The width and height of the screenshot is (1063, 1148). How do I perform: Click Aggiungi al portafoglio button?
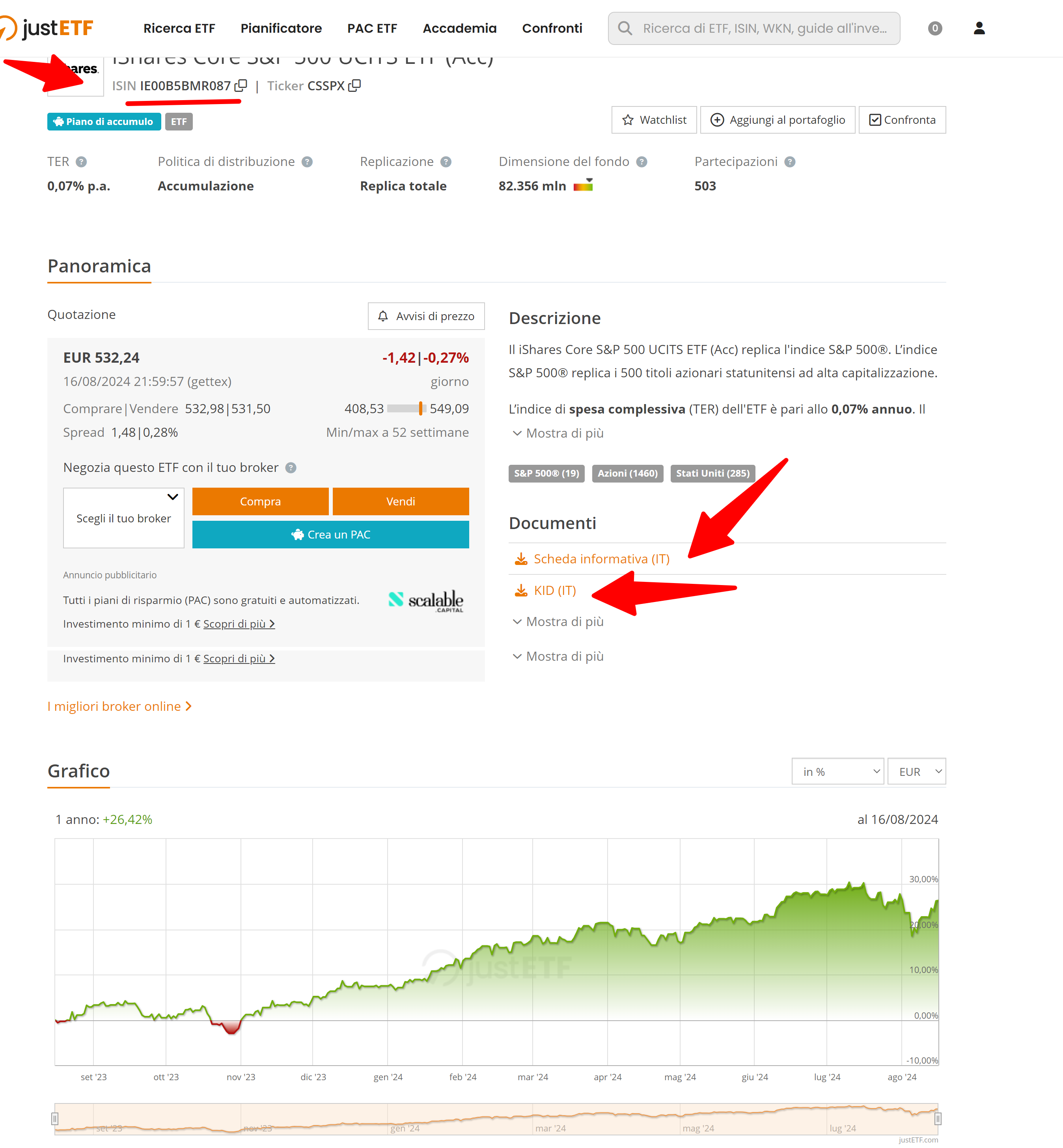[x=778, y=119]
